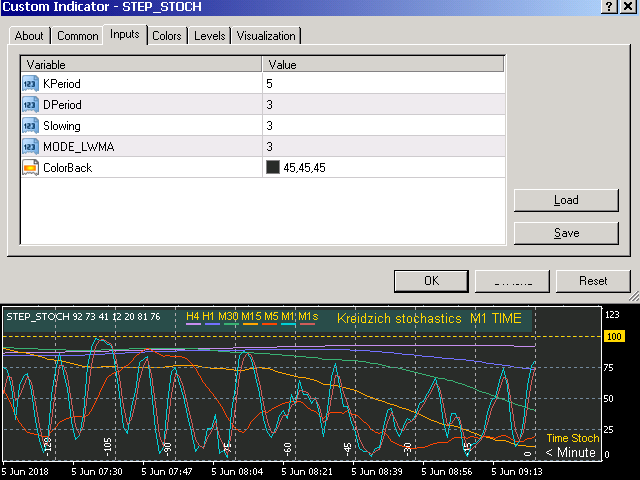
Task: Click the MODE_LWMA variable type icon
Action: (30, 147)
